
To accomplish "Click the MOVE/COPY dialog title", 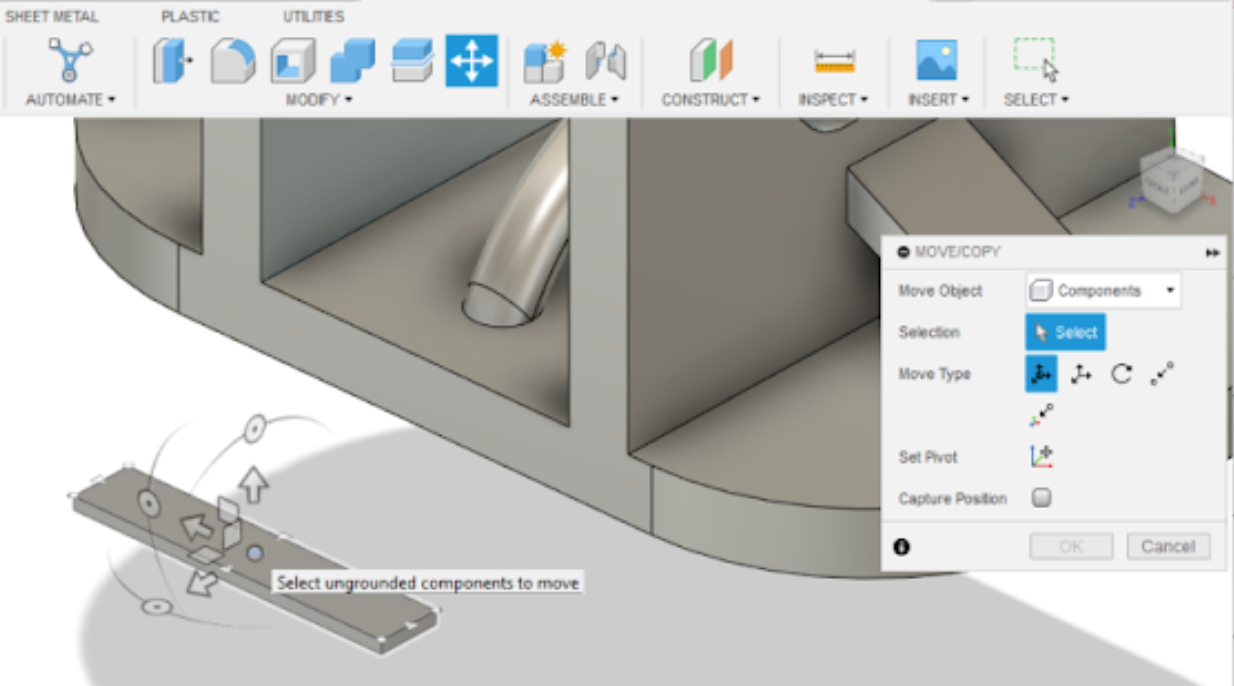I will [x=957, y=253].
